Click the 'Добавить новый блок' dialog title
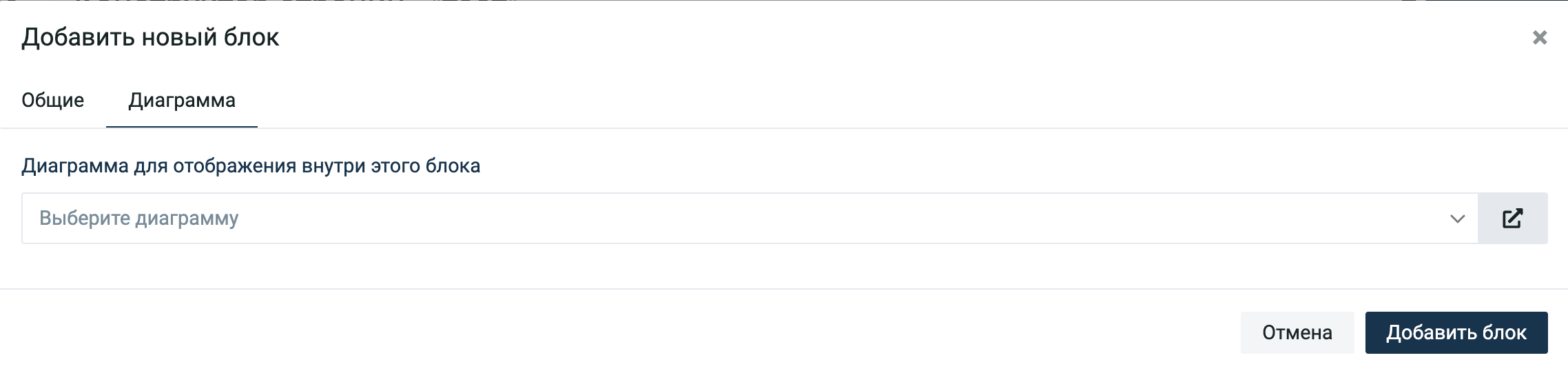 click(x=150, y=37)
